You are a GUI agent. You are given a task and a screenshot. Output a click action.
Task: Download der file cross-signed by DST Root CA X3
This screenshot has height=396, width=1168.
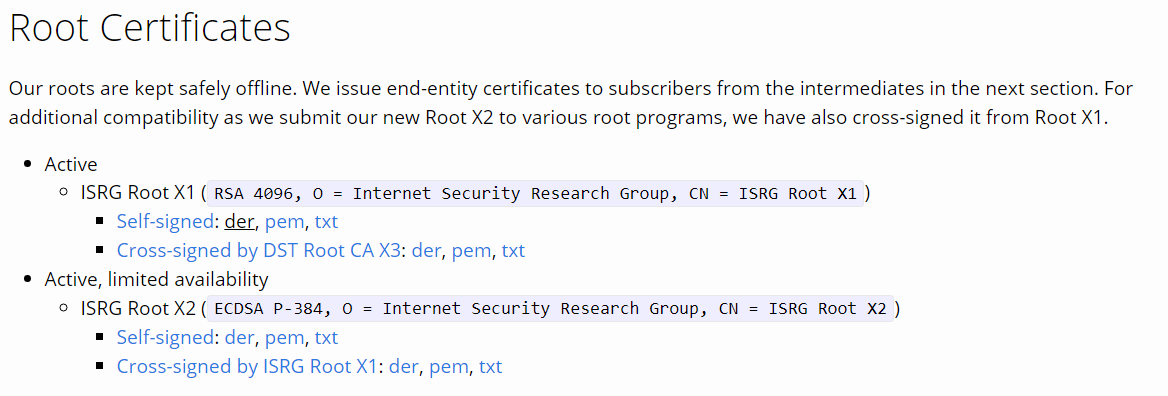coord(427,251)
